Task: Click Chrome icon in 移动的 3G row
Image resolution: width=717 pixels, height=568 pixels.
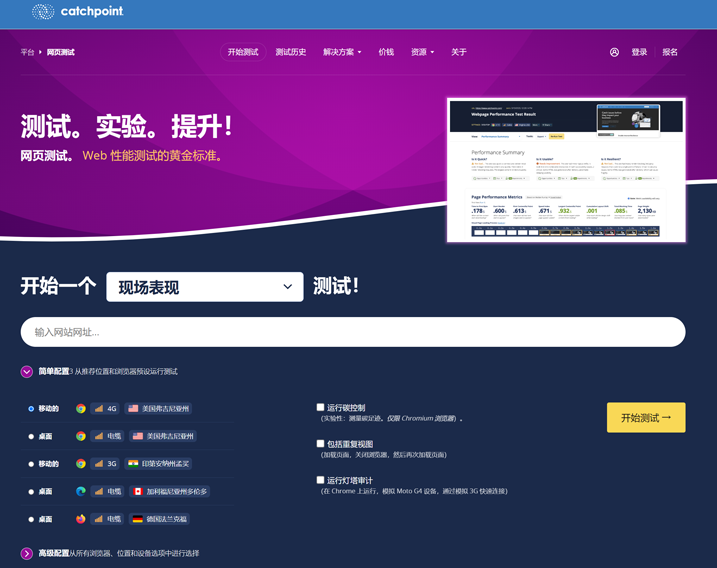Action: tap(81, 464)
